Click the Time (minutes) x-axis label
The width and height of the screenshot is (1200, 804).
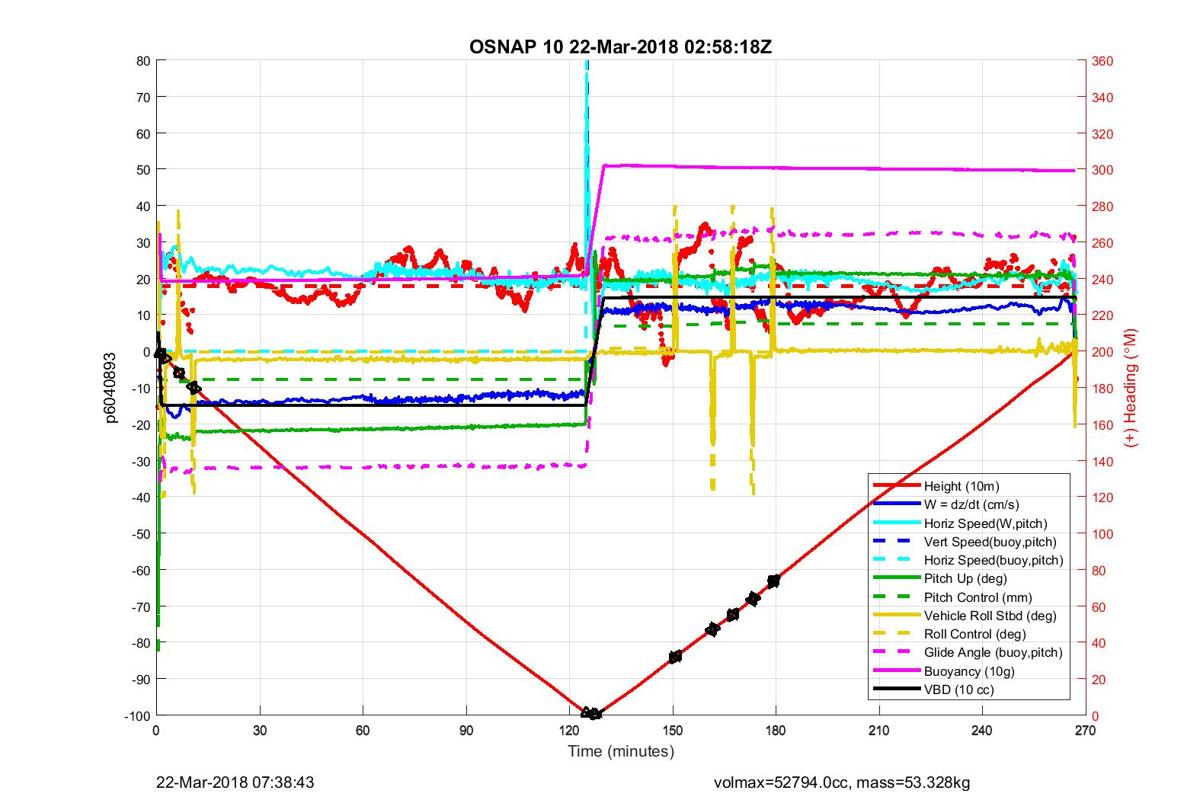click(x=621, y=751)
